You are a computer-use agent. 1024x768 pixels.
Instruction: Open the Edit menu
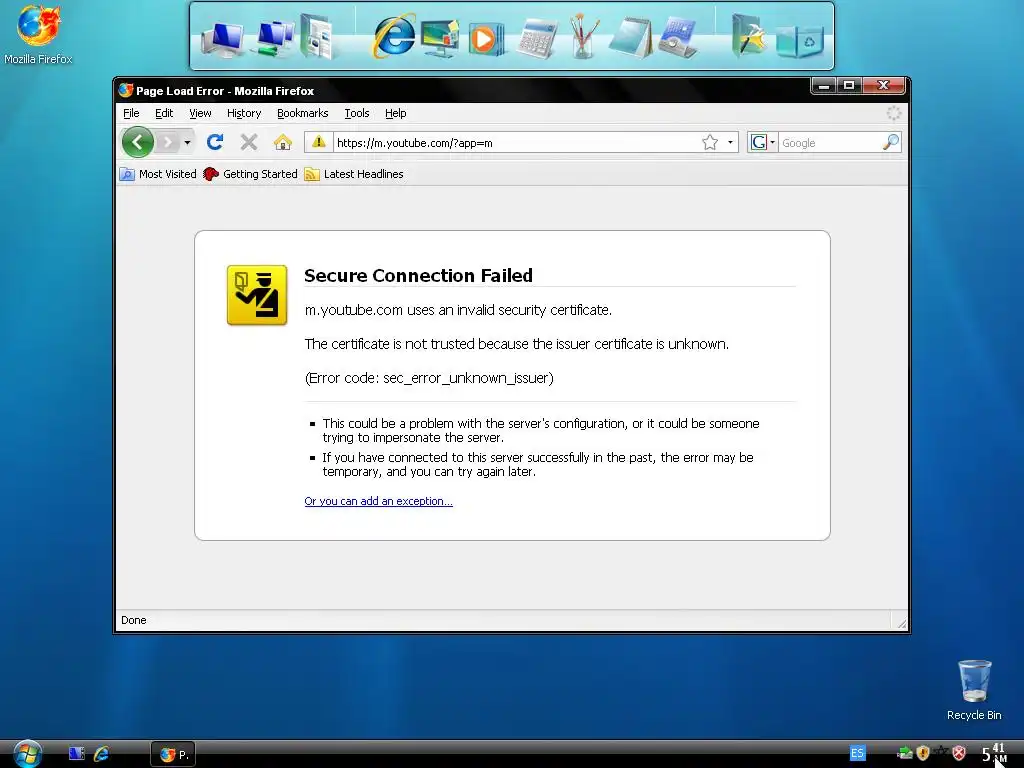pyautogui.click(x=164, y=113)
